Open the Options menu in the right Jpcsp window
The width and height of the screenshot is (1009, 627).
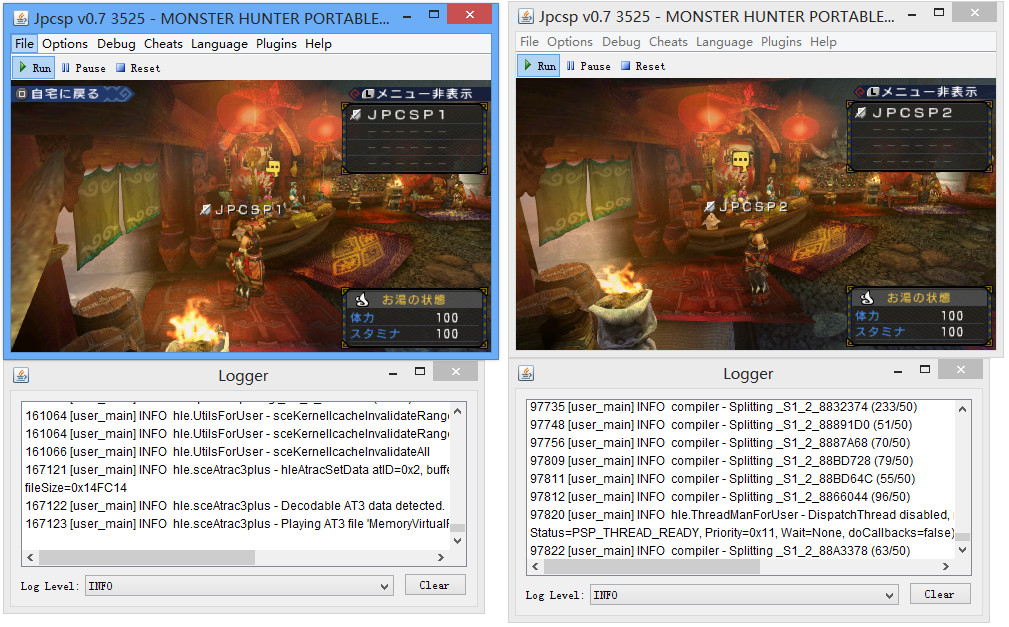[570, 42]
